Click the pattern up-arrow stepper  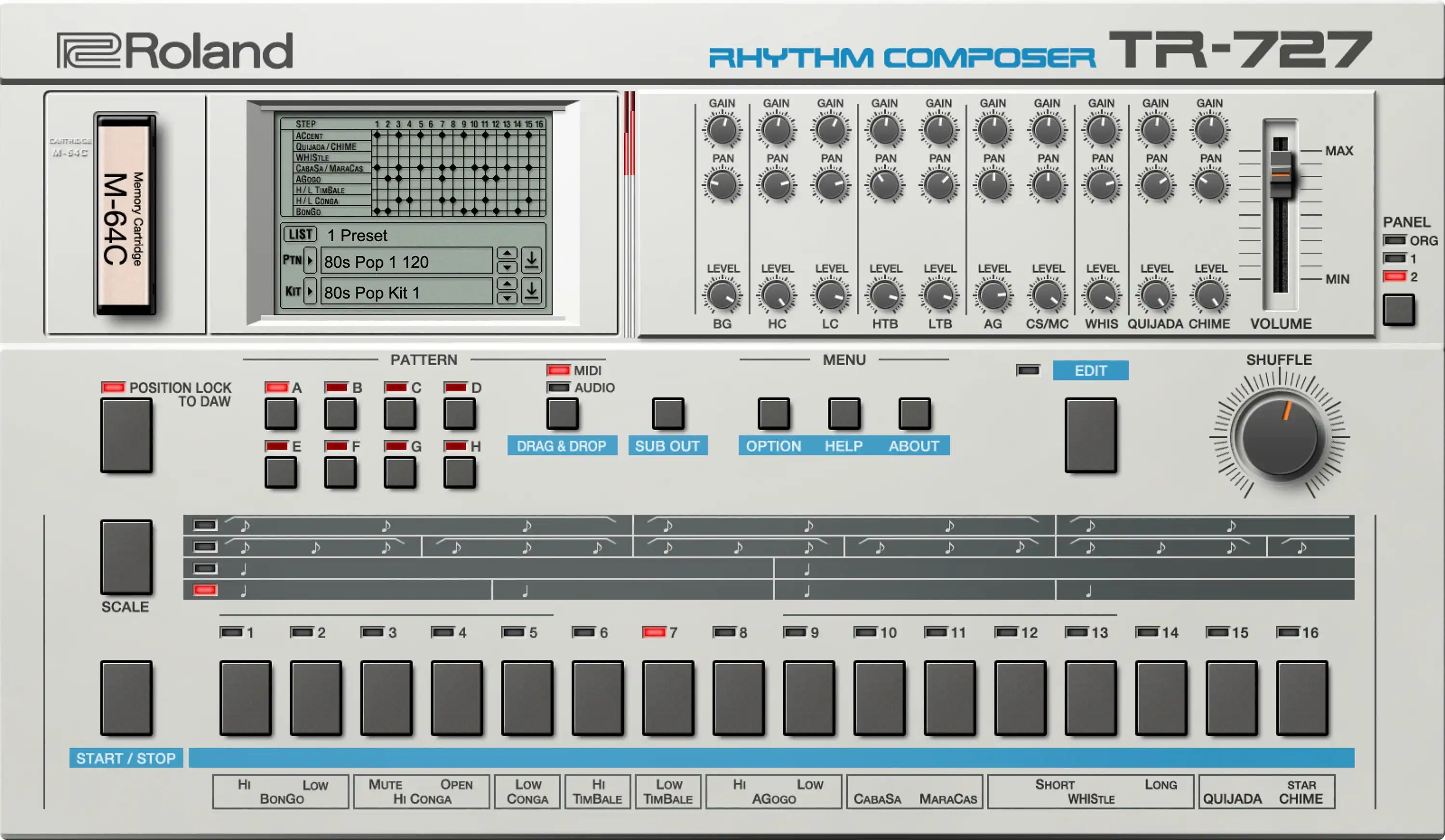click(x=507, y=253)
